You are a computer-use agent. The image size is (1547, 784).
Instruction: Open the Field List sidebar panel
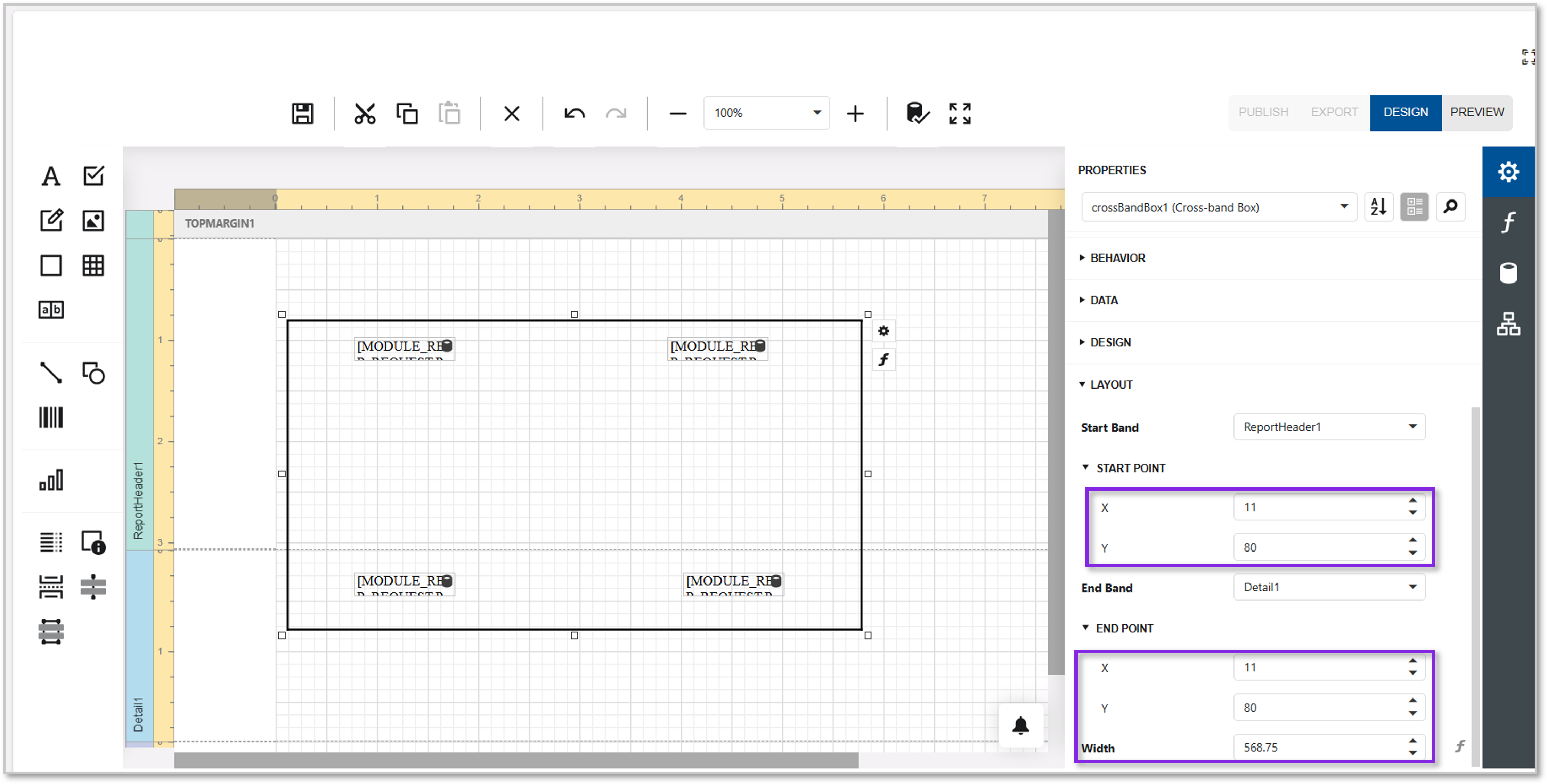(x=1508, y=272)
